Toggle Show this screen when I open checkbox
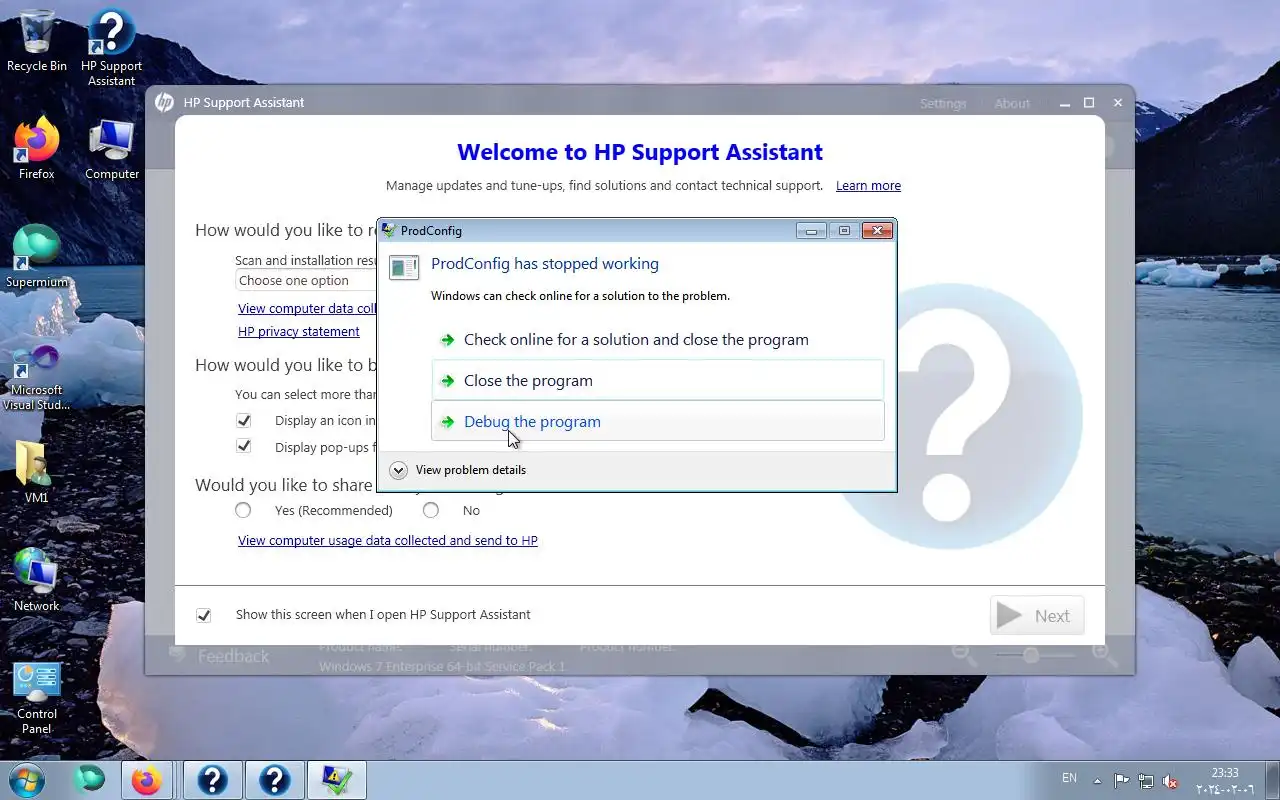The height and width of the screenshot is (800, 1280). pos(204,615)
